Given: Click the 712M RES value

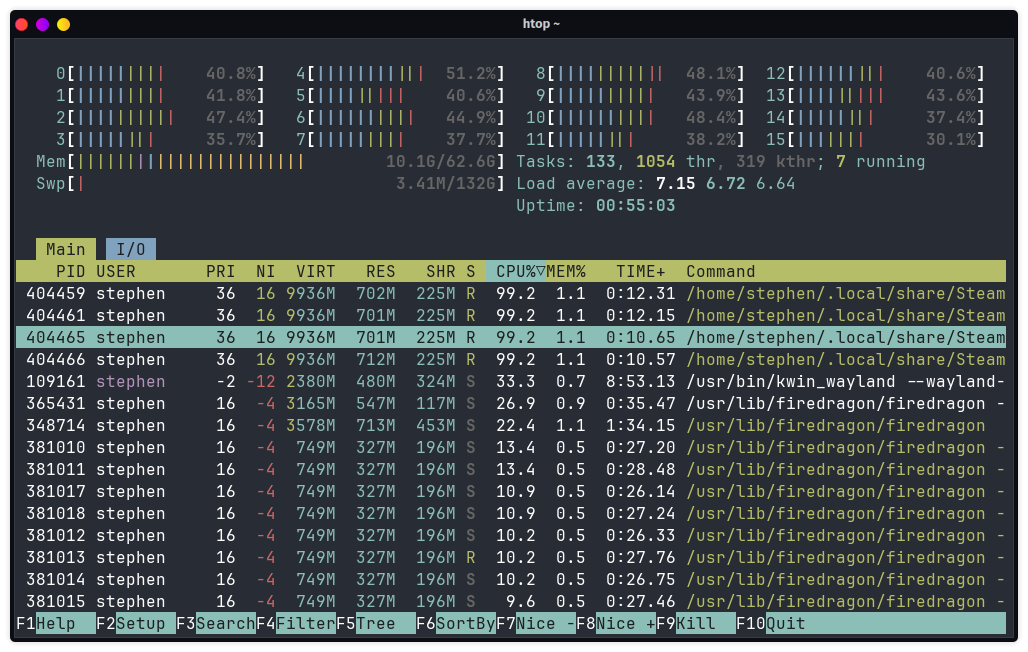Looking at the screenshot, I should click(376, 359).
